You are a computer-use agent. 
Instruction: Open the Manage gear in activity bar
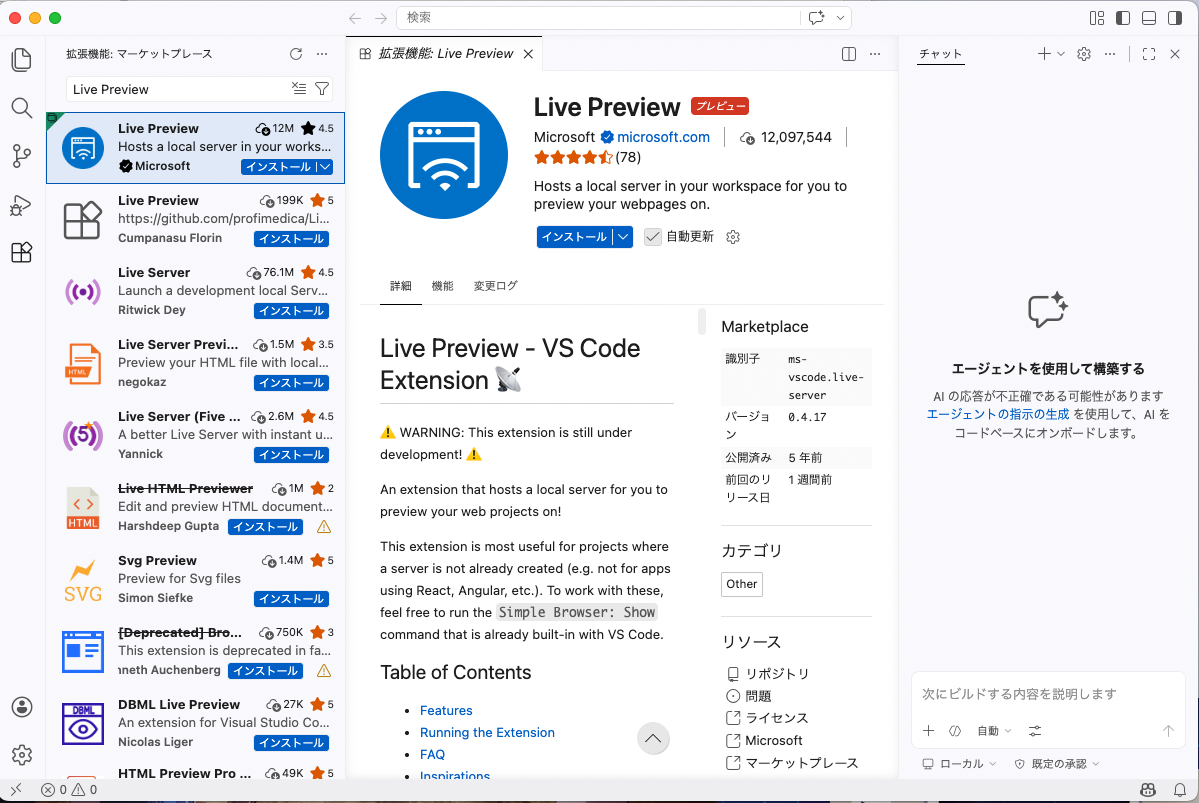pos(22,755)
